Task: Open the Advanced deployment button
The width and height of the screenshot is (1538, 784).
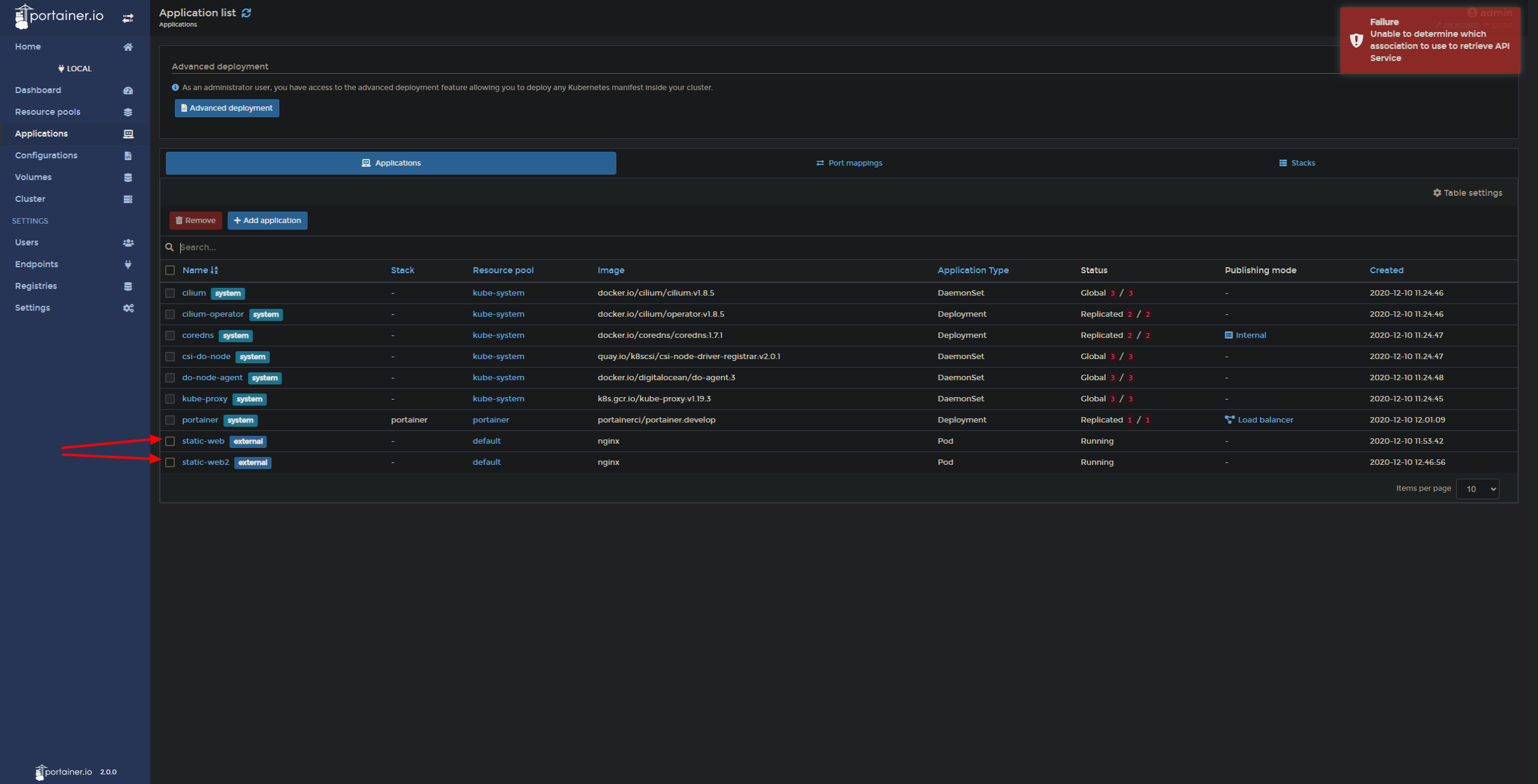Action: (227, 108)
